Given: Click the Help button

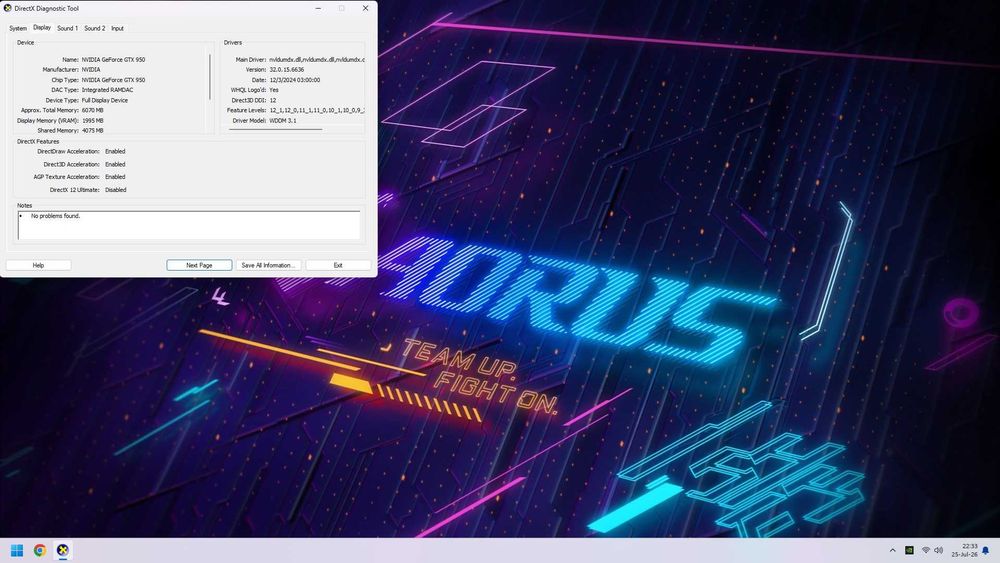Looking at the screenshot, I should pyautogui.click(x=38, y=265).
